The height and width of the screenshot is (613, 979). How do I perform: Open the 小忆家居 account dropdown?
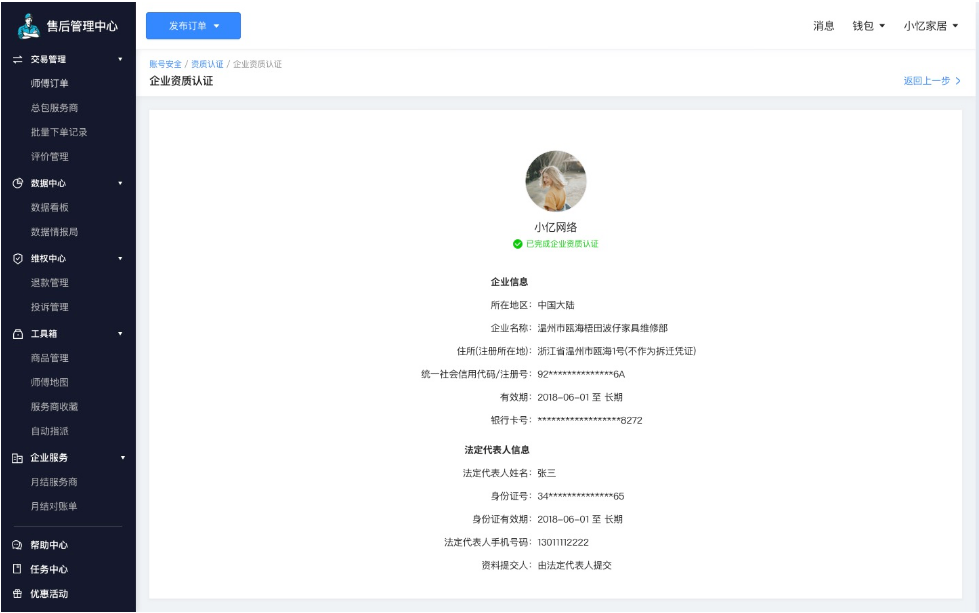pyautogui.click(x=930, y=26)
